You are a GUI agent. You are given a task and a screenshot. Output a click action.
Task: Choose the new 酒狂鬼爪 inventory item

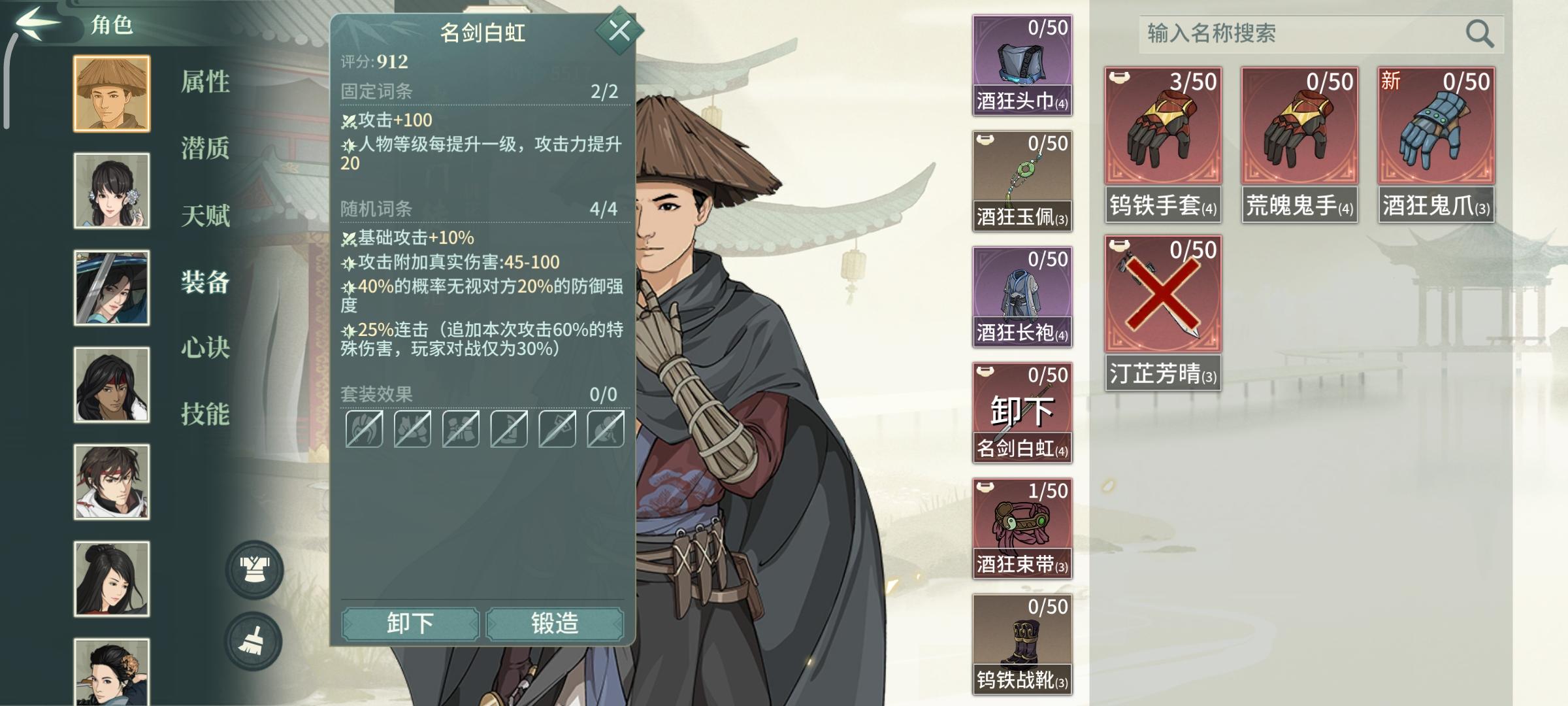click(1436, 144)
